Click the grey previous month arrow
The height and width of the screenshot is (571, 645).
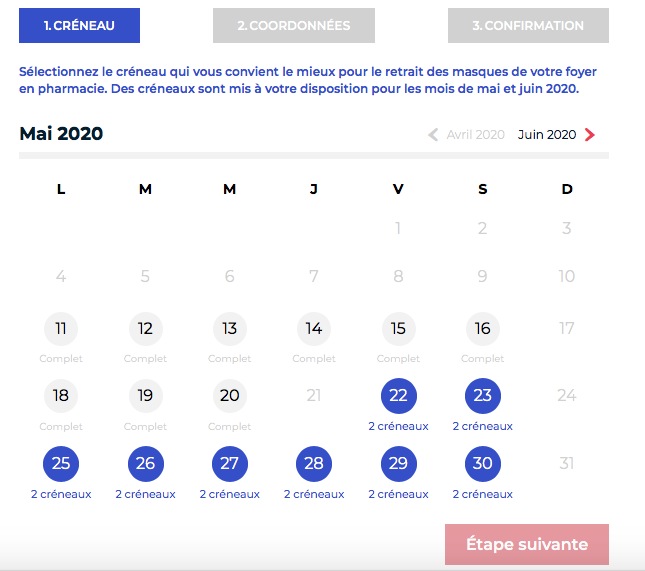(x=433, y=135)
